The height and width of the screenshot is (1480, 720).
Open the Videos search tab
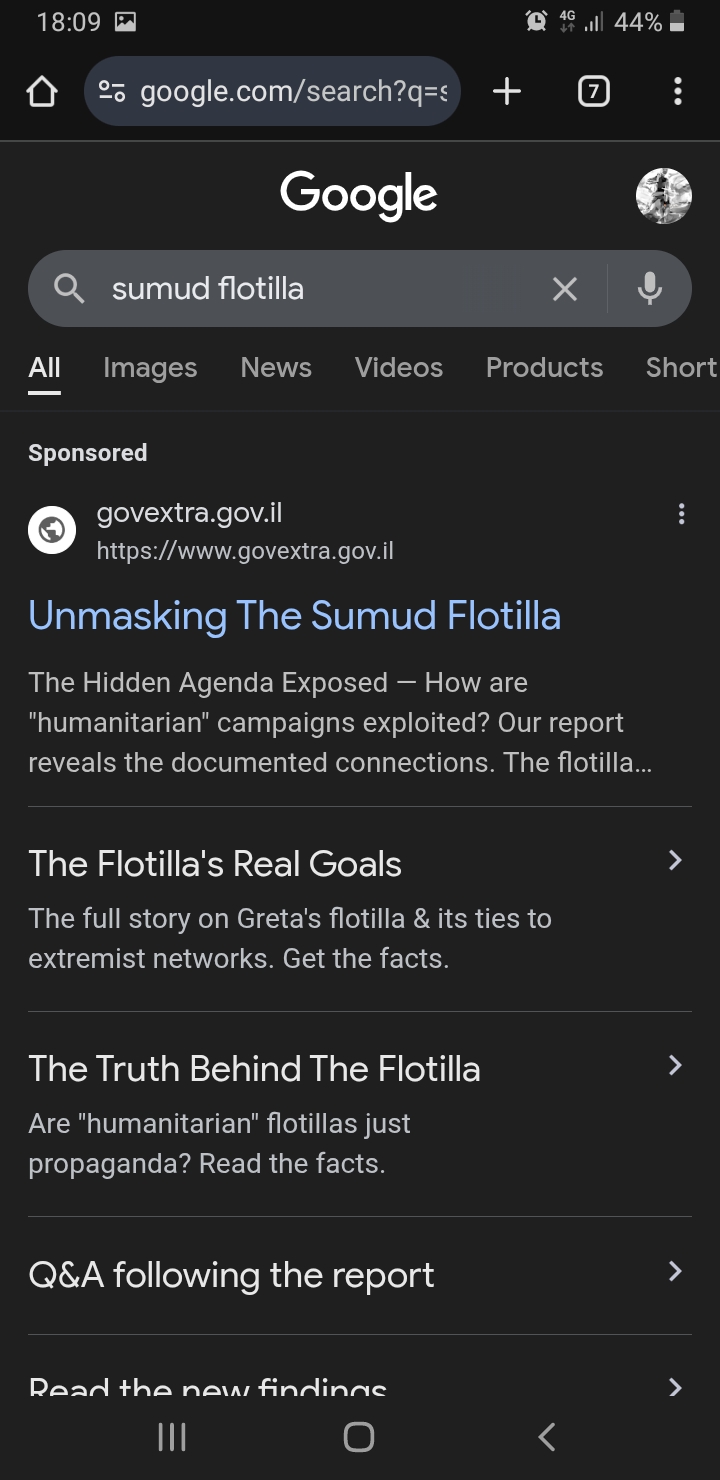click(x=398, y=368)
